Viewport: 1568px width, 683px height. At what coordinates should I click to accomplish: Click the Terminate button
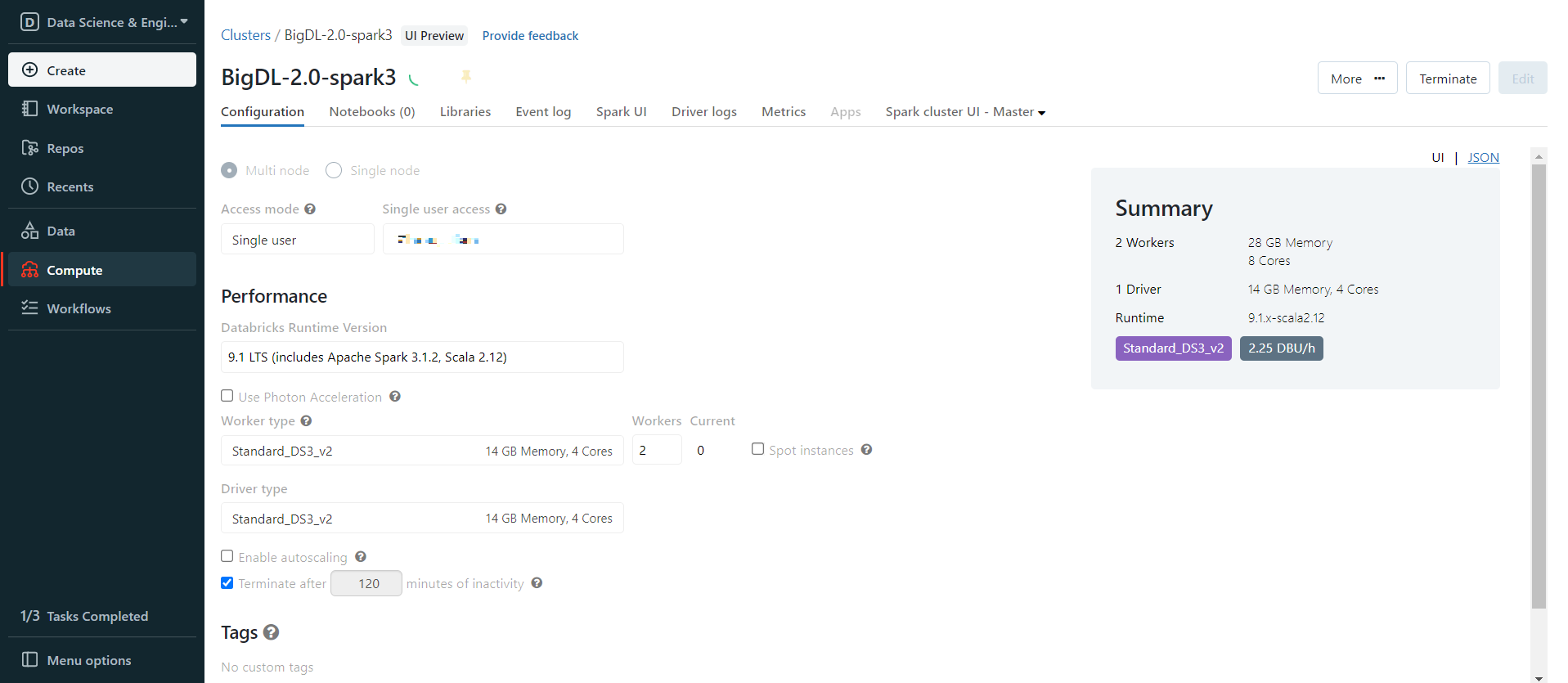click(1447, 79)
